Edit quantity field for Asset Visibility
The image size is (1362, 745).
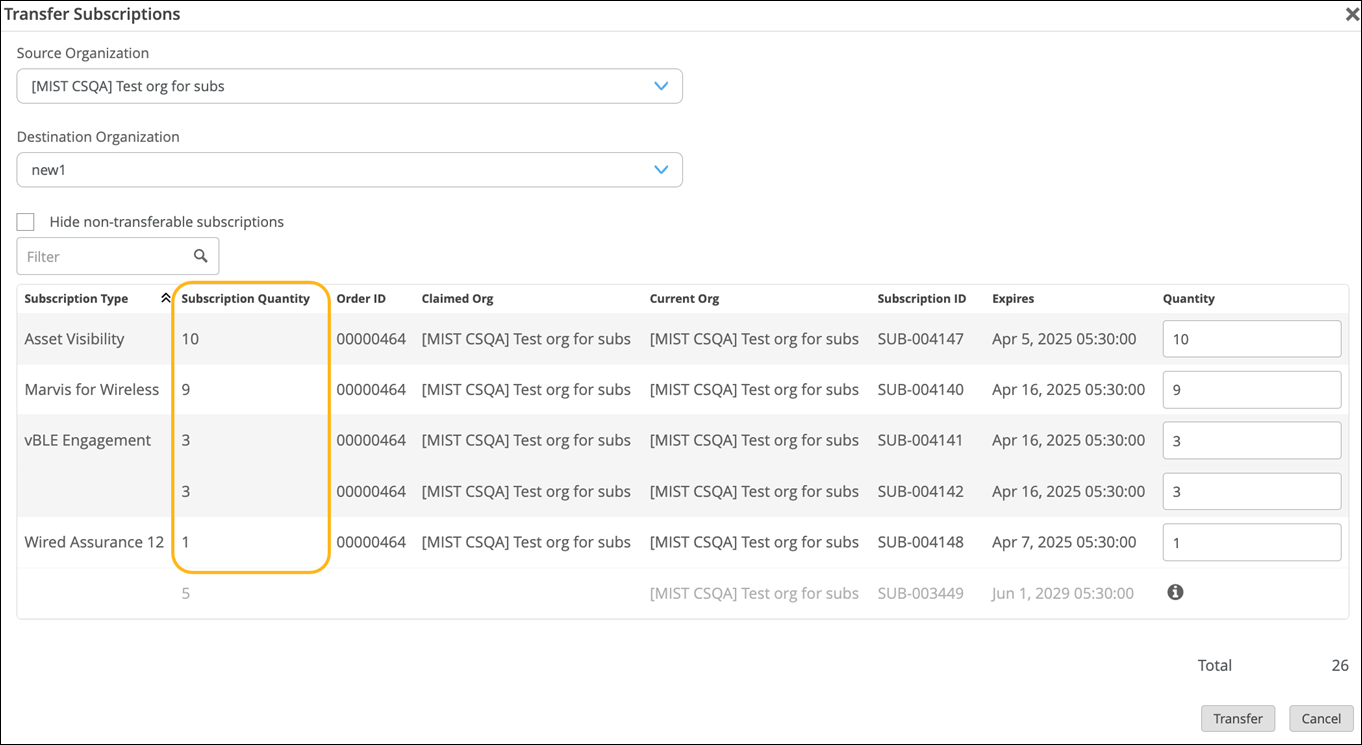1250,339
